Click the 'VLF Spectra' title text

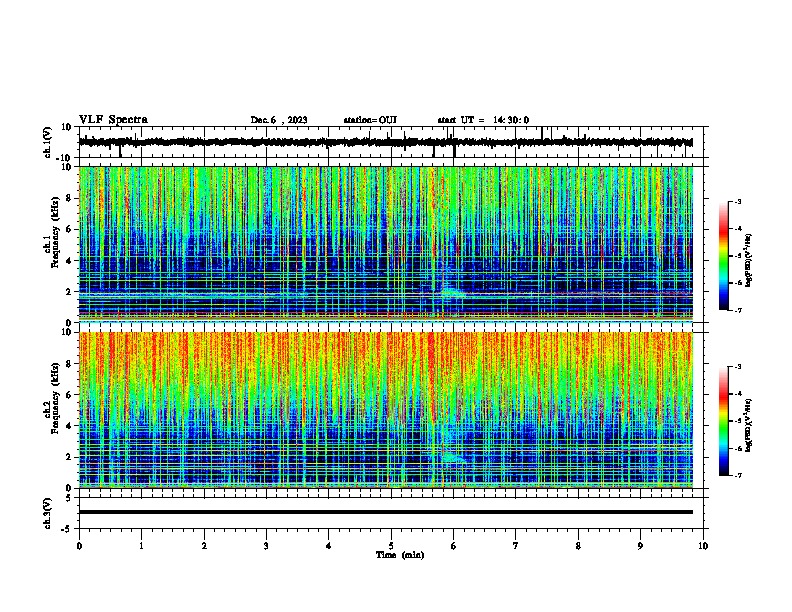pyautogui.click(x=114, y=120)
